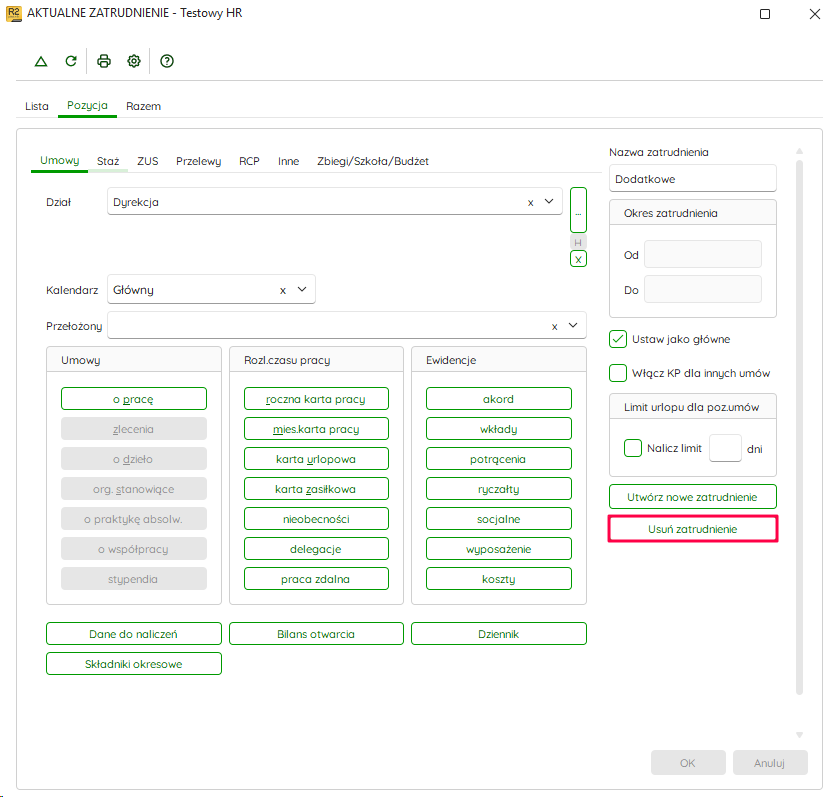Enable Włącz KP dla innych umów

618,373
